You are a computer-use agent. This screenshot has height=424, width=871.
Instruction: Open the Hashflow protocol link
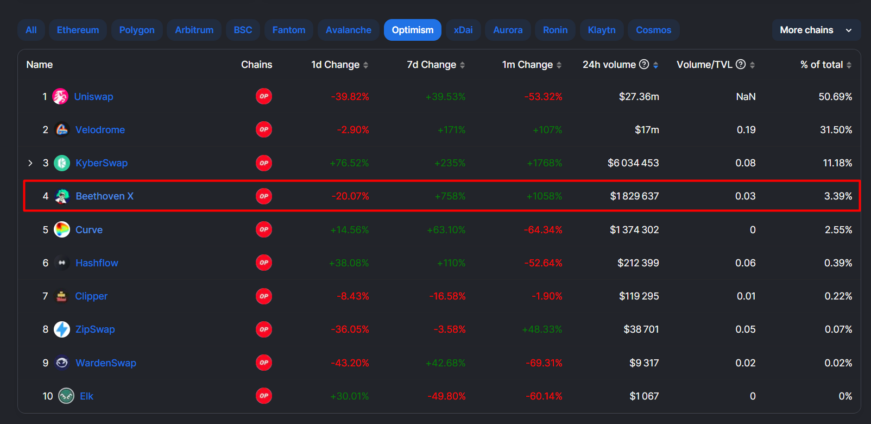point(97,263)
